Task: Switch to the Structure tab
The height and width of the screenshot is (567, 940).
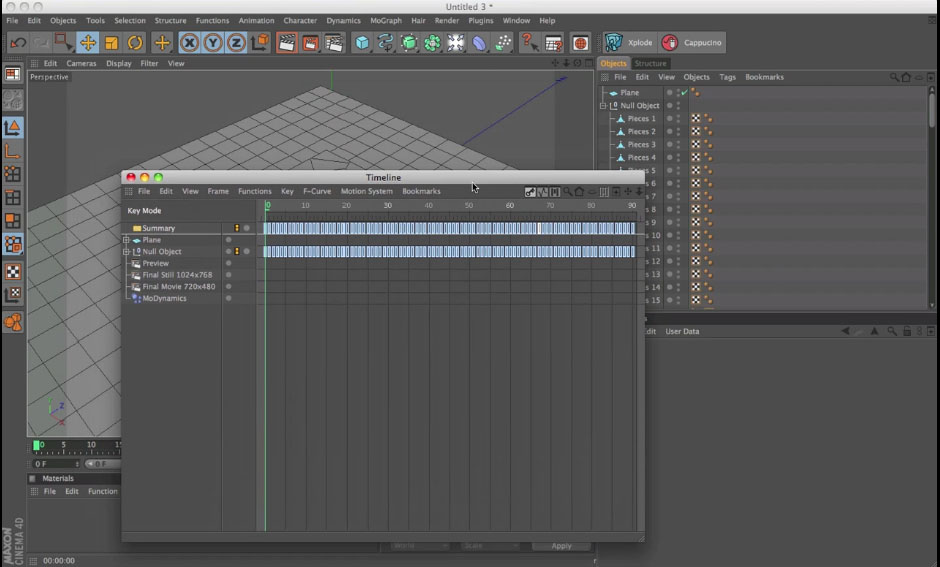Action: click(x=650, y=63)
